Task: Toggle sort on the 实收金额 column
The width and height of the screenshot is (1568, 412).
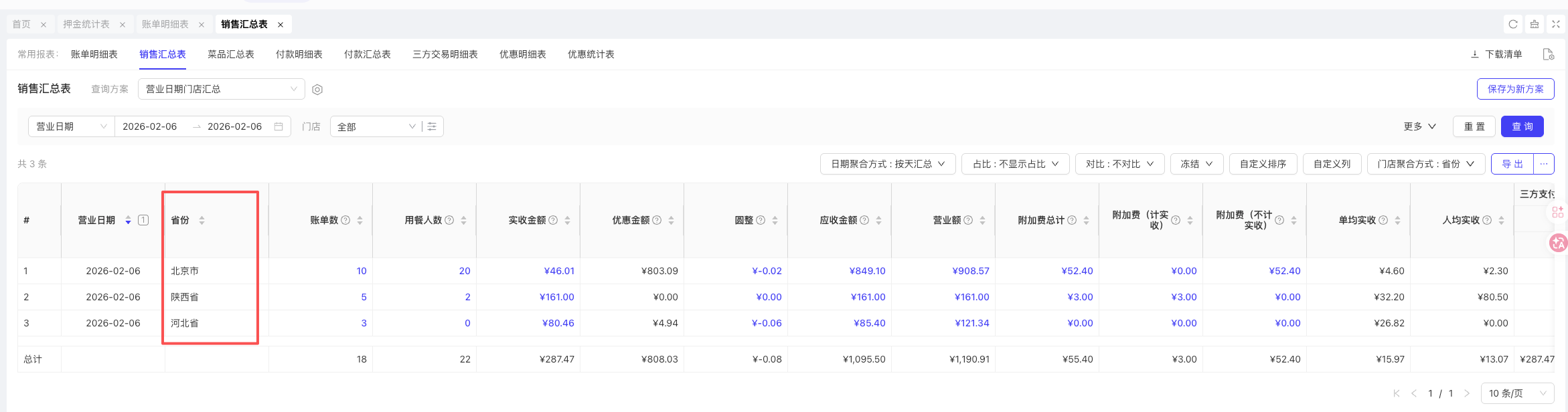Action: pos(567,220)
